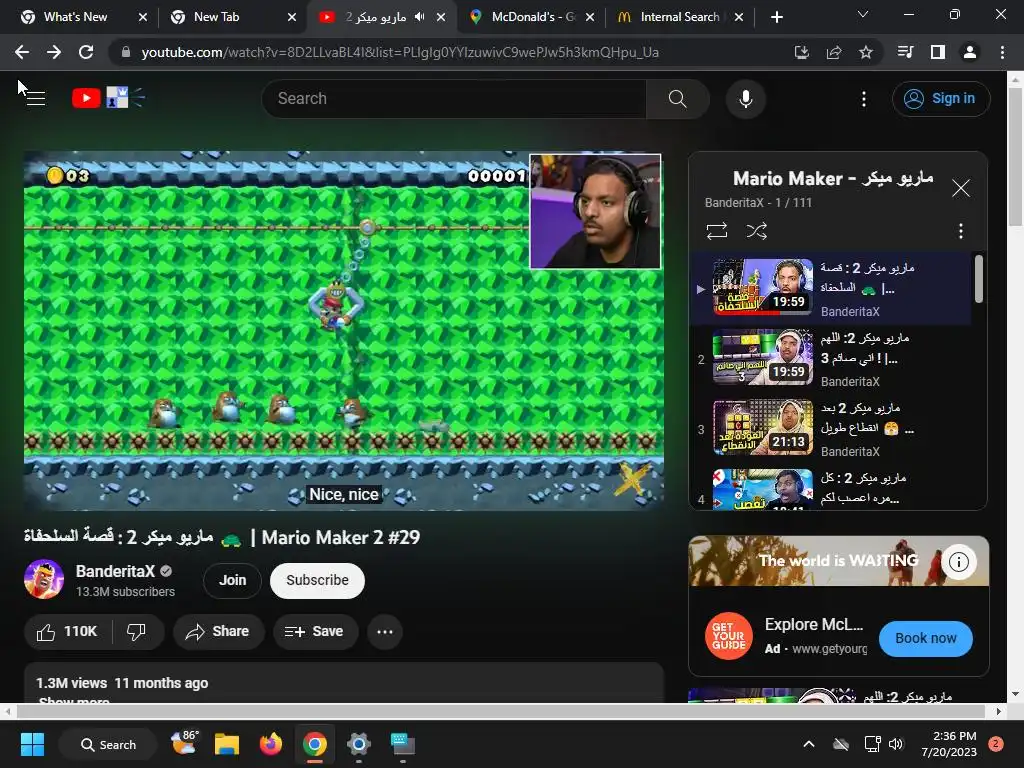1024x768 pixels.
Task: Like the video with 110K likes
Action: pos(68,632)
